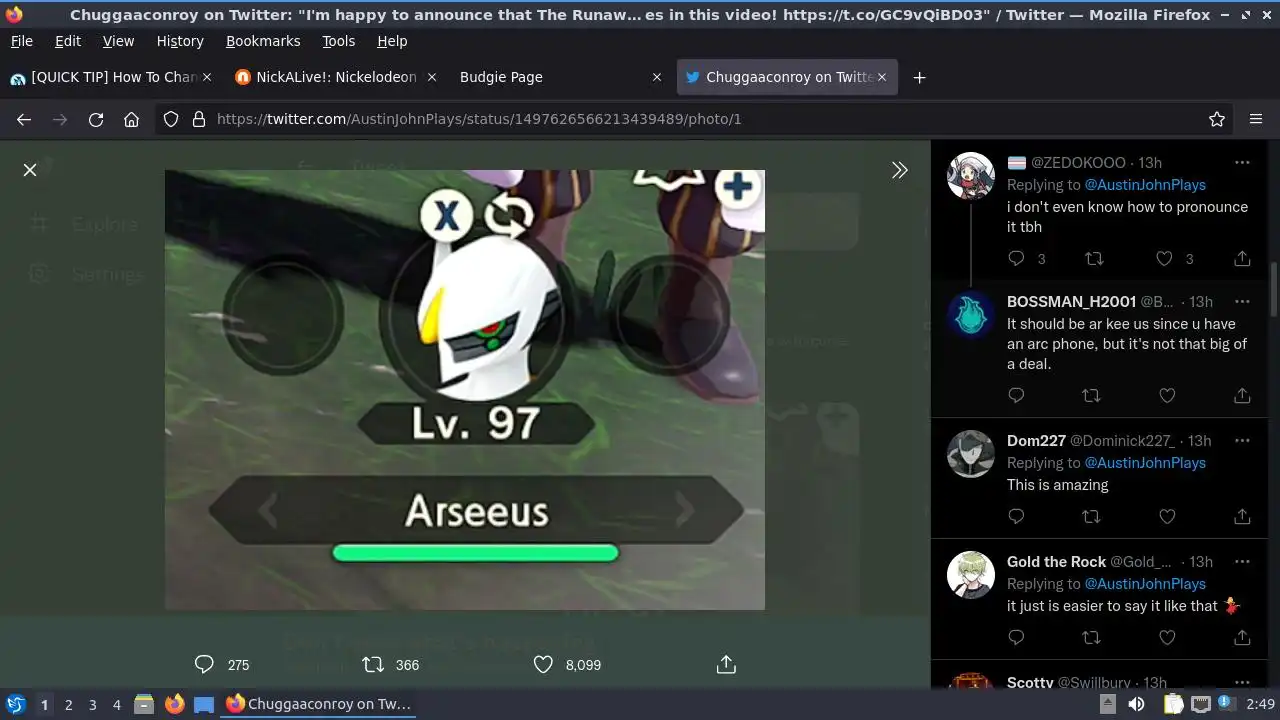The height and width of the screenshot is (720, 1280).
Task: Open Dom227's profile avatar
Action: coord(971,455)
